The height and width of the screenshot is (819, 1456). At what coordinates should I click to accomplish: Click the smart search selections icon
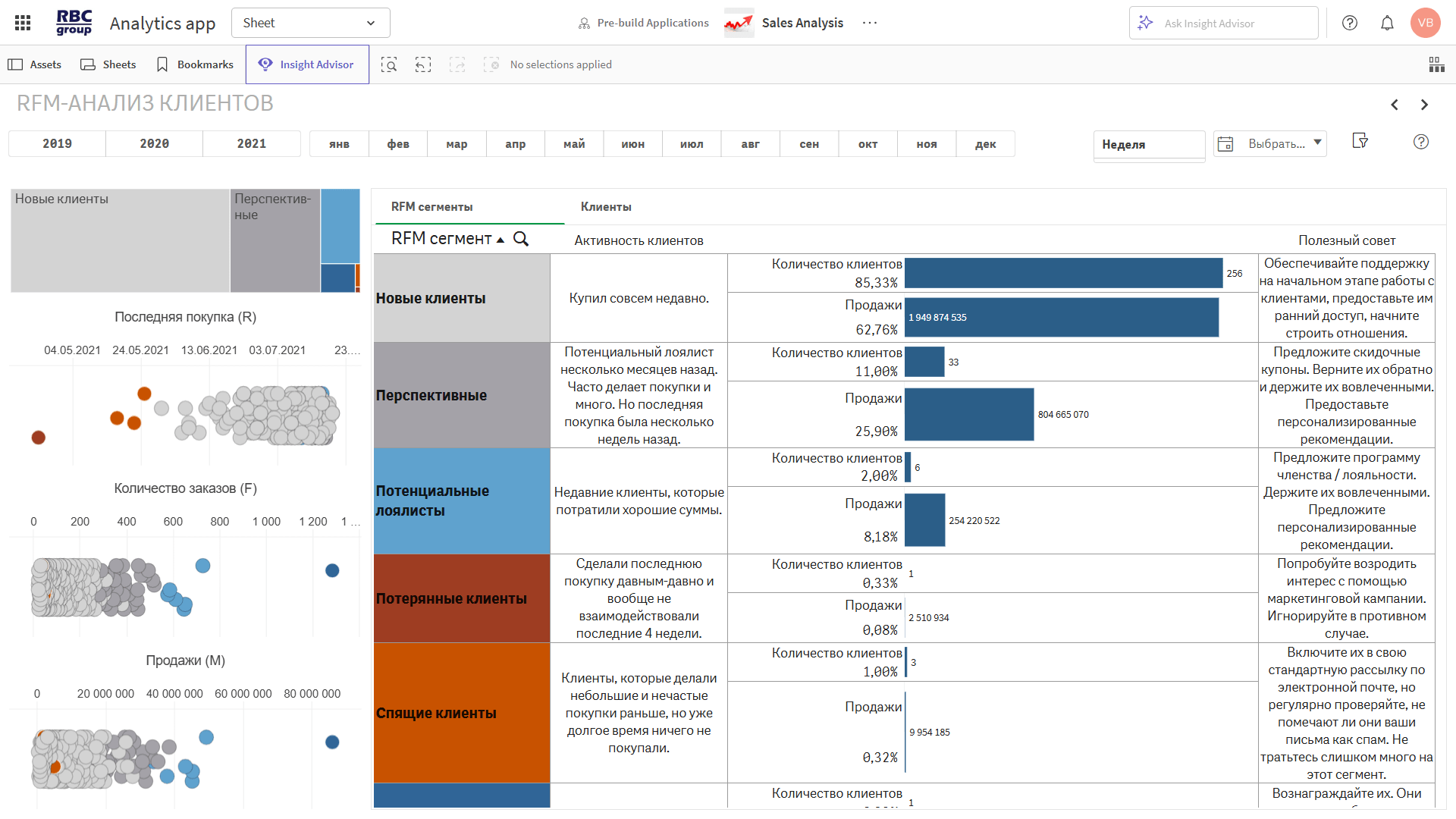point(389,64)
